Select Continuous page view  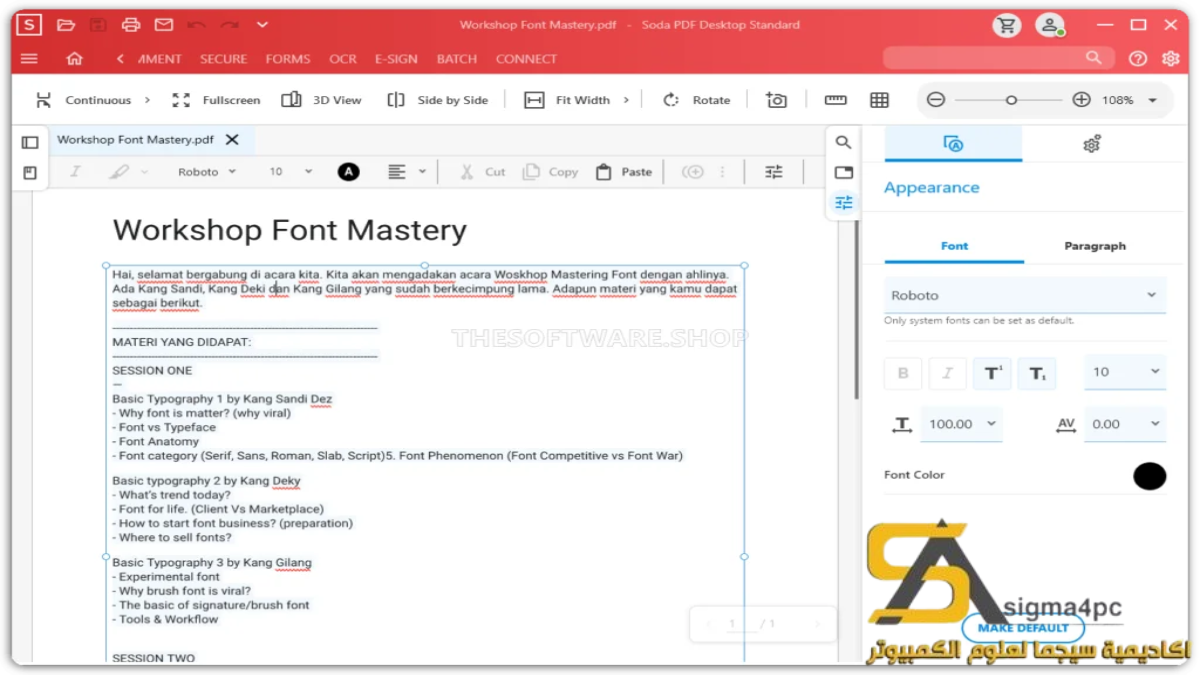pyautogui.click(x=84, y=100)
